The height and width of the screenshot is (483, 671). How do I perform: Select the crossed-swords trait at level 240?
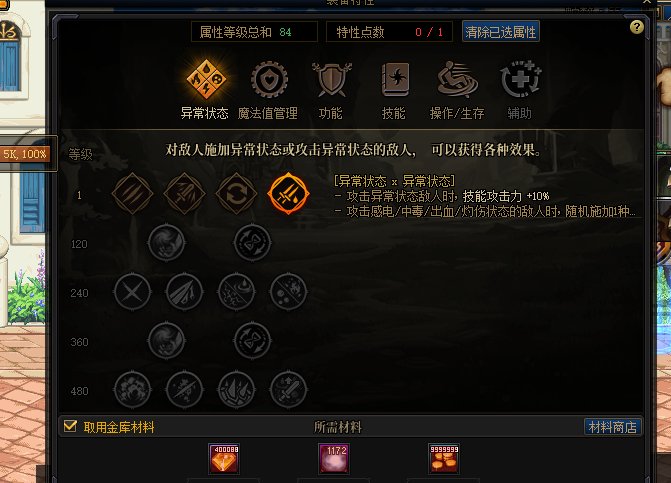click(132, 292)
